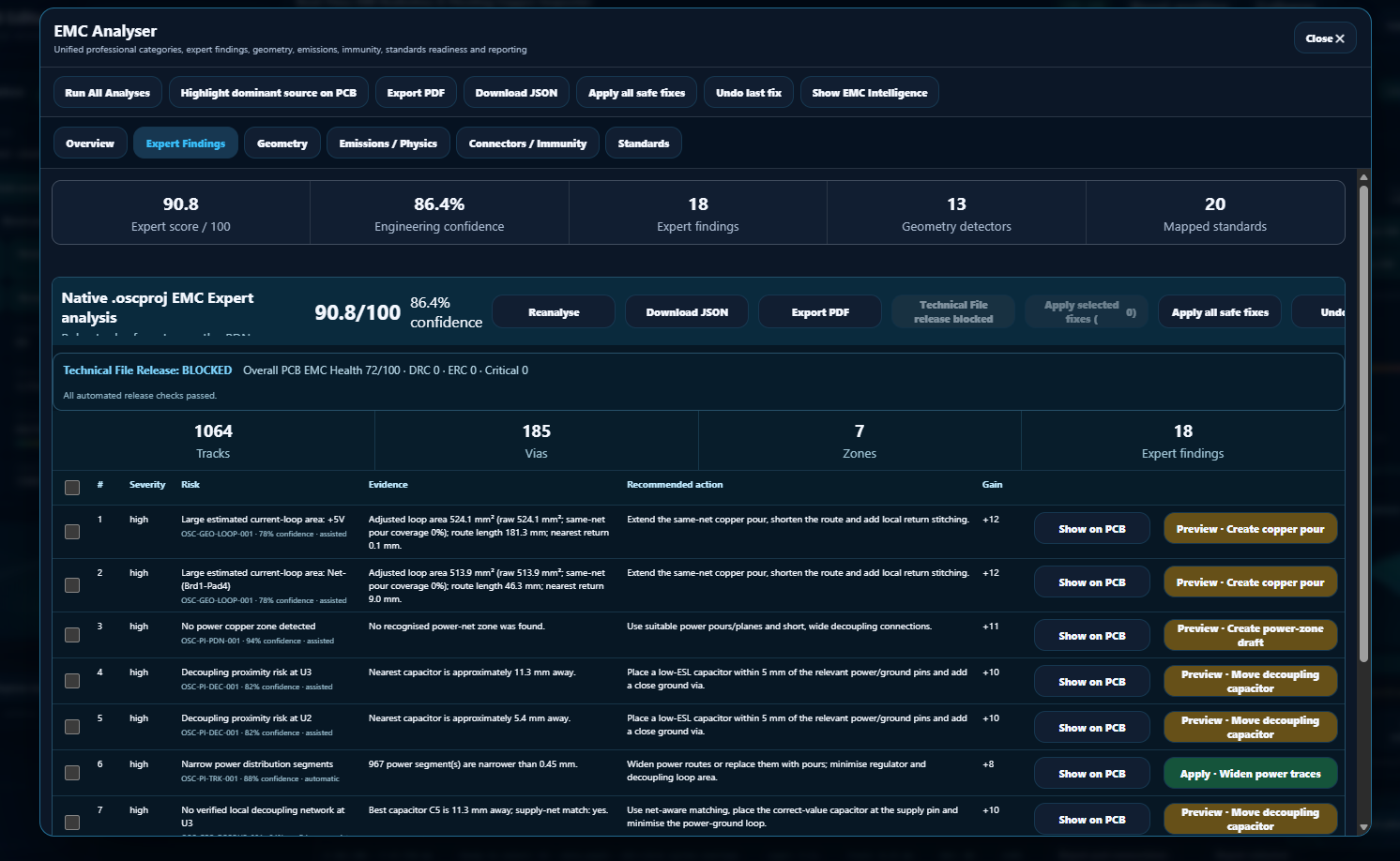Click top toolbar Export PDF button
This screenshot has width=1400, height=861.
click(x=416, y=93)
